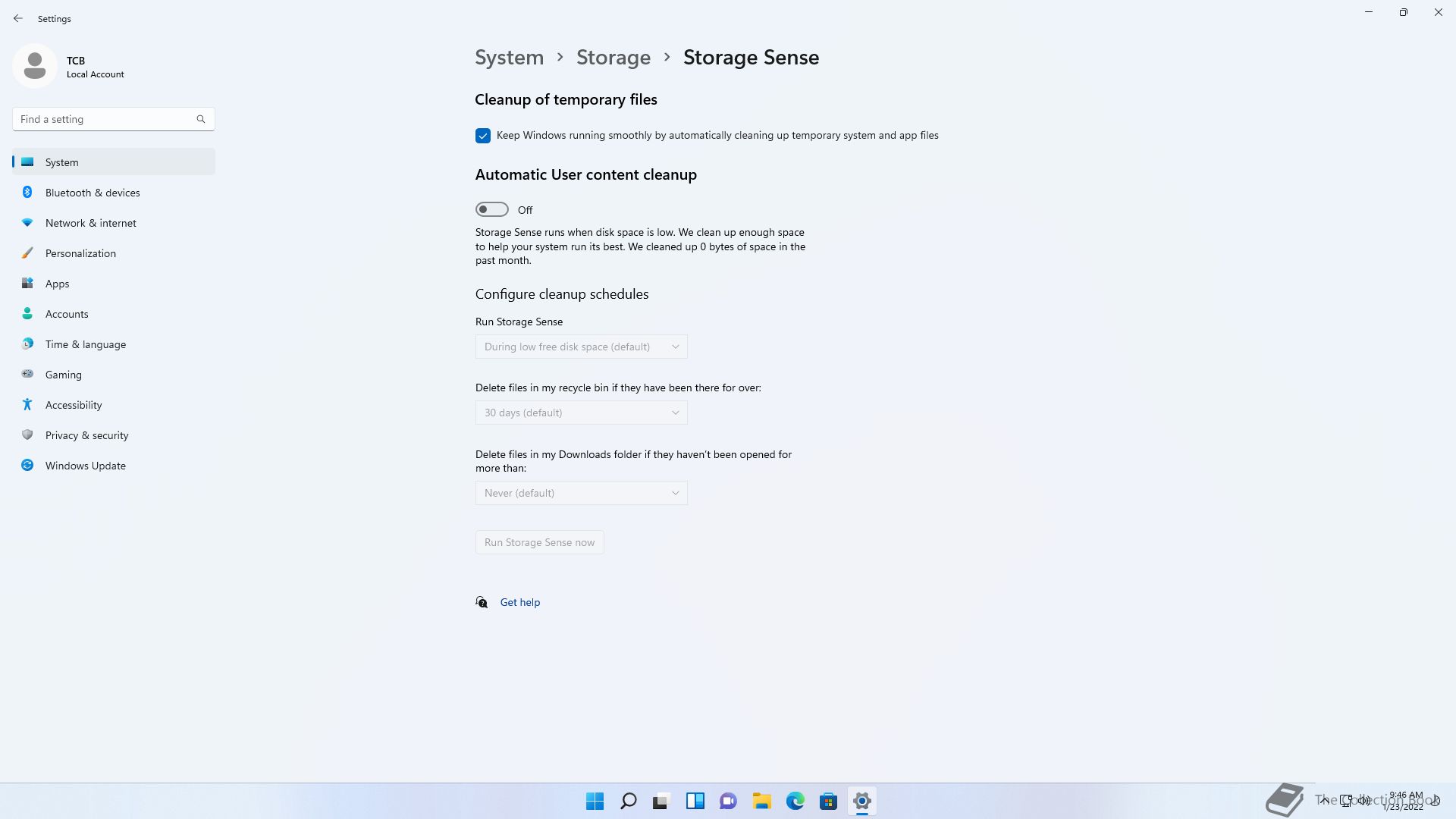Open Widgets from the taskbar
1456x819 pixels.
tap(695, 801)
